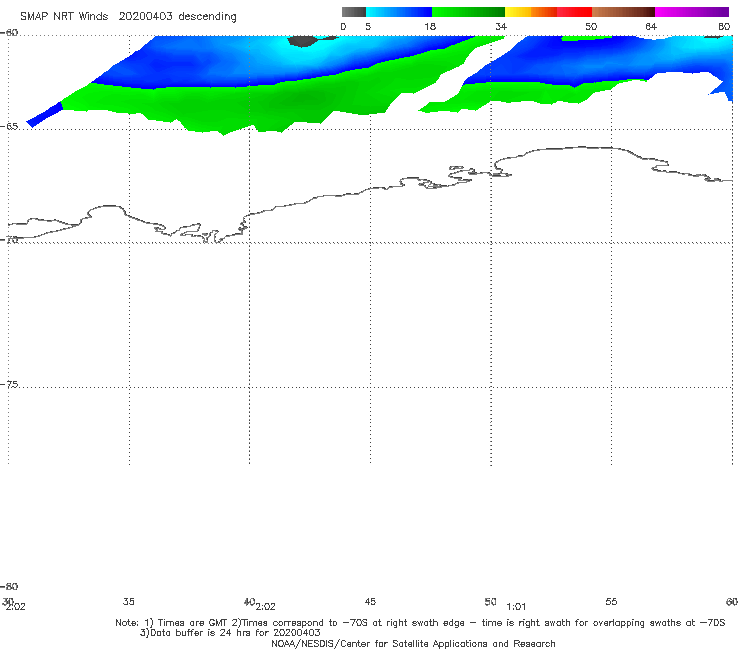Pick the magenta-purple segment of the color bar

692,12
